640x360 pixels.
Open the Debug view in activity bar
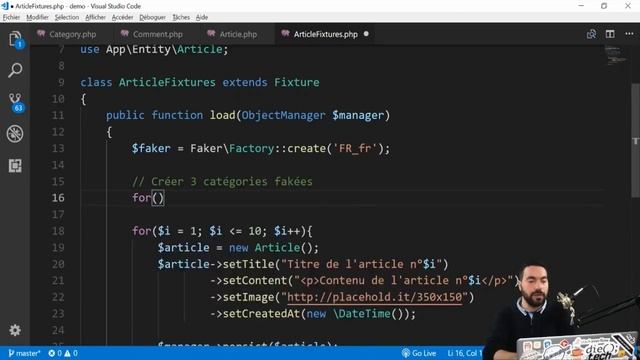(15, 134)
